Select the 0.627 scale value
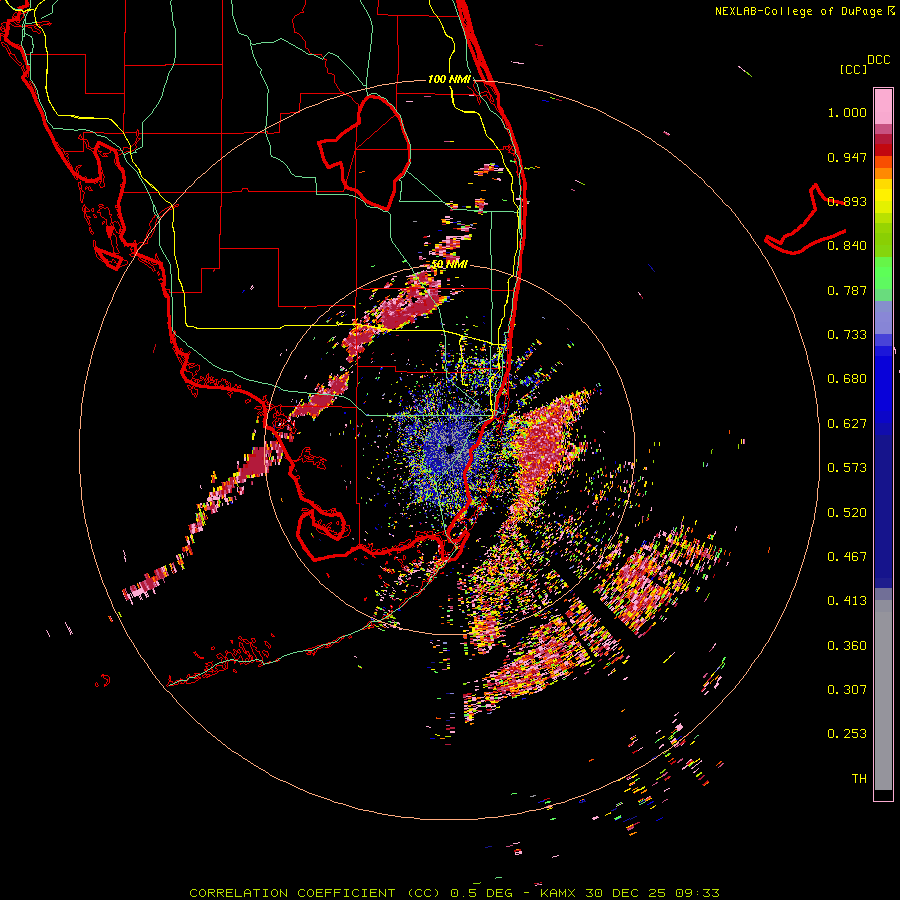Screen dimensions: 900x900 click(847, 424)
